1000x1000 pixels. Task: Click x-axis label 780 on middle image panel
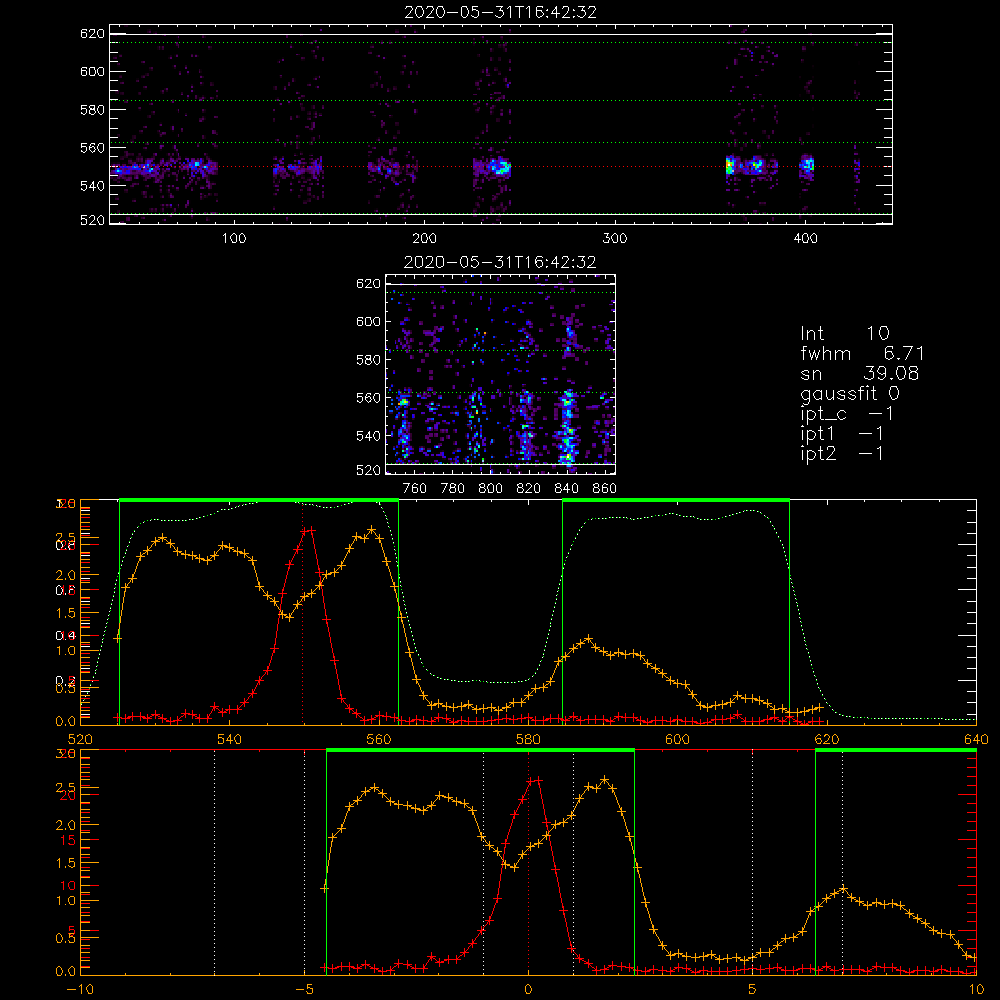click(453, 489)
